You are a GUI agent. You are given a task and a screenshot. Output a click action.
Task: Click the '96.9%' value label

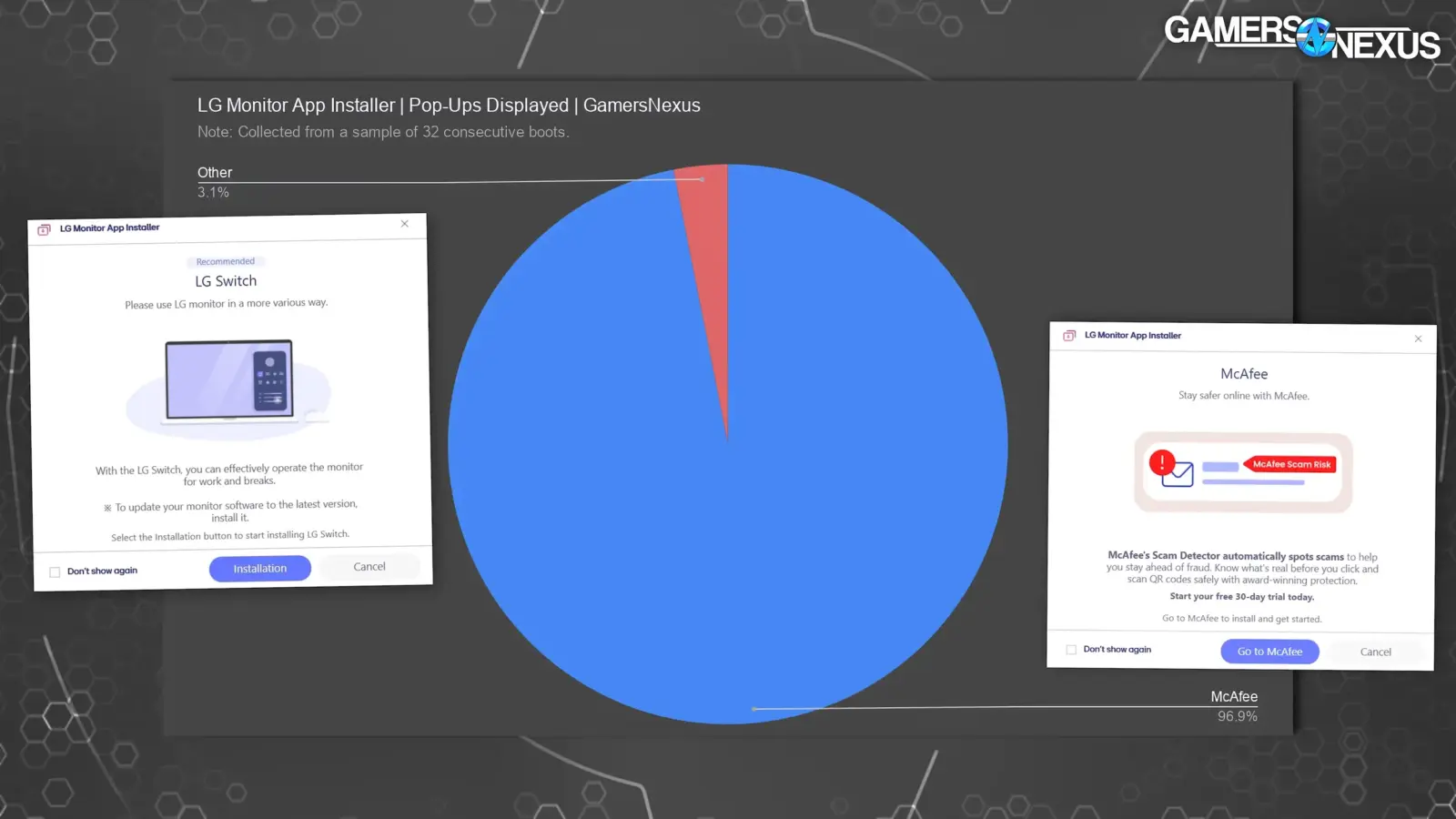click(x=1238, y=716)
